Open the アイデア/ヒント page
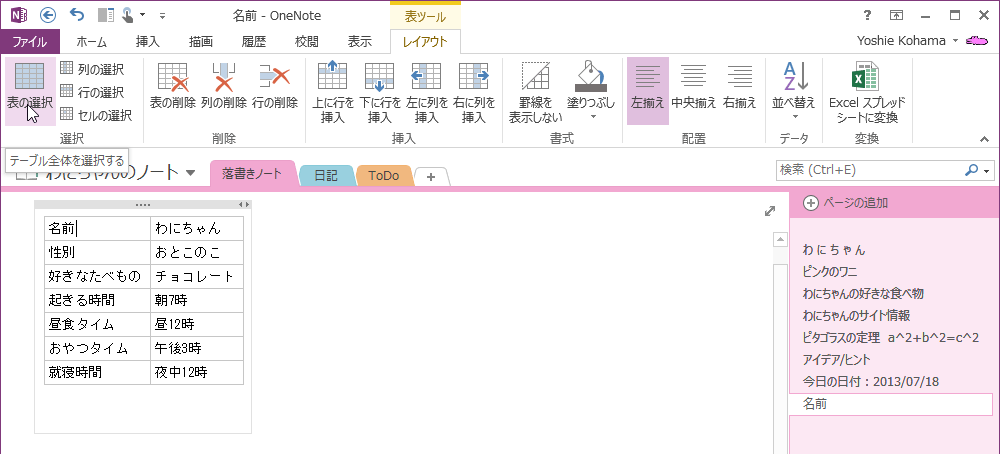Viewport: 1000px width, 454px height. click(836, 360)
